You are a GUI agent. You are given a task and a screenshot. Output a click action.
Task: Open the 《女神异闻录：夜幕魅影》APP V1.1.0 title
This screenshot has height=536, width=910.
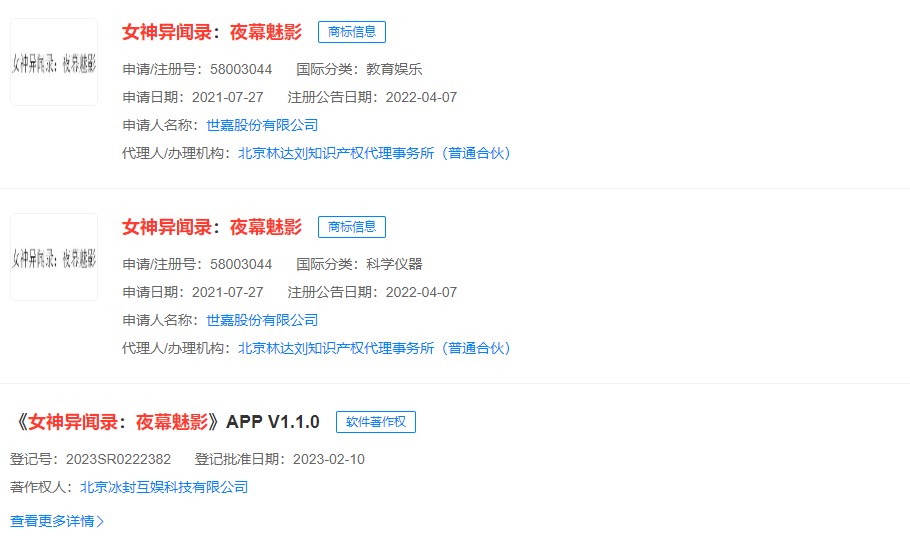coord(166,422)
